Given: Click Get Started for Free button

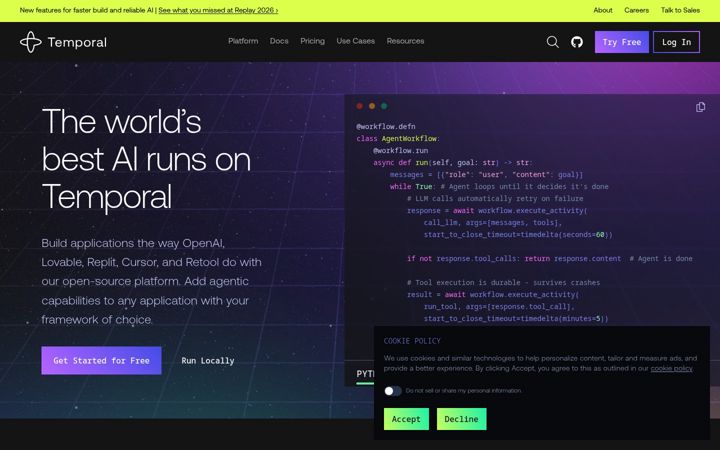Looking at the screenshot, I should point(101,360).
